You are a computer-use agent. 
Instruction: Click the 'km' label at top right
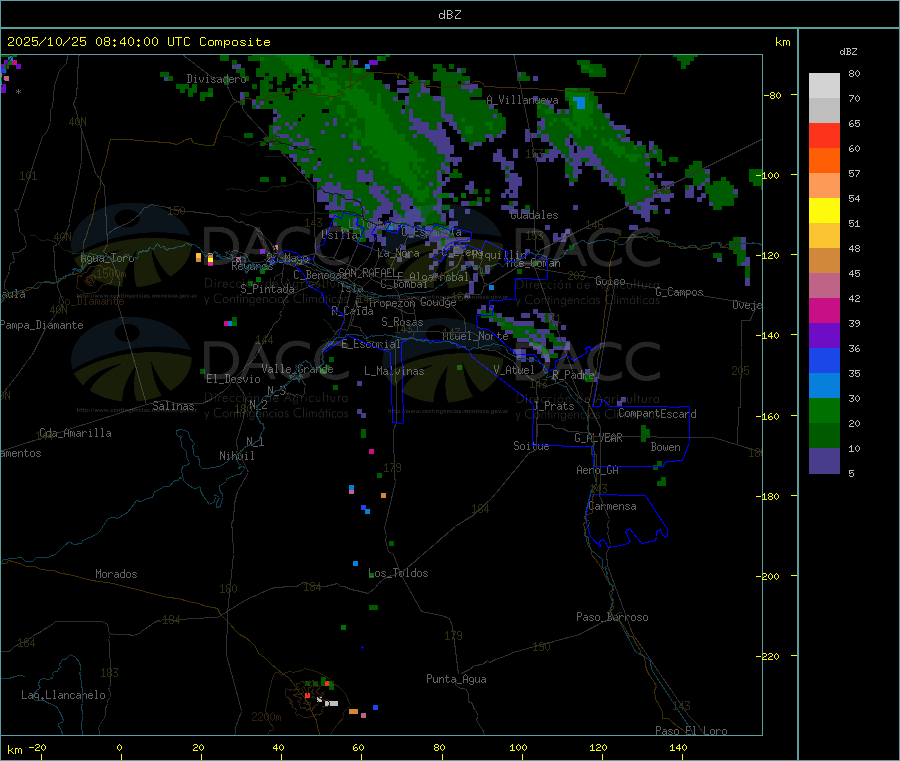tap(782, 42)
